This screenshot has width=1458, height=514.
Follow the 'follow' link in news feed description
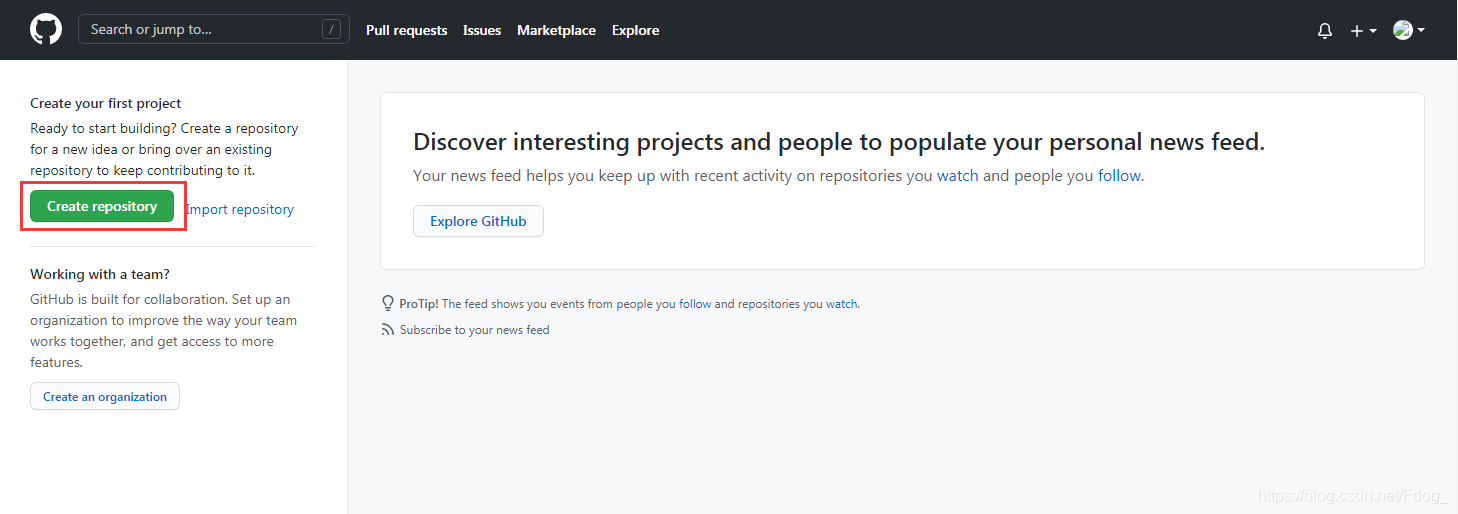[x=1119, y=175]
